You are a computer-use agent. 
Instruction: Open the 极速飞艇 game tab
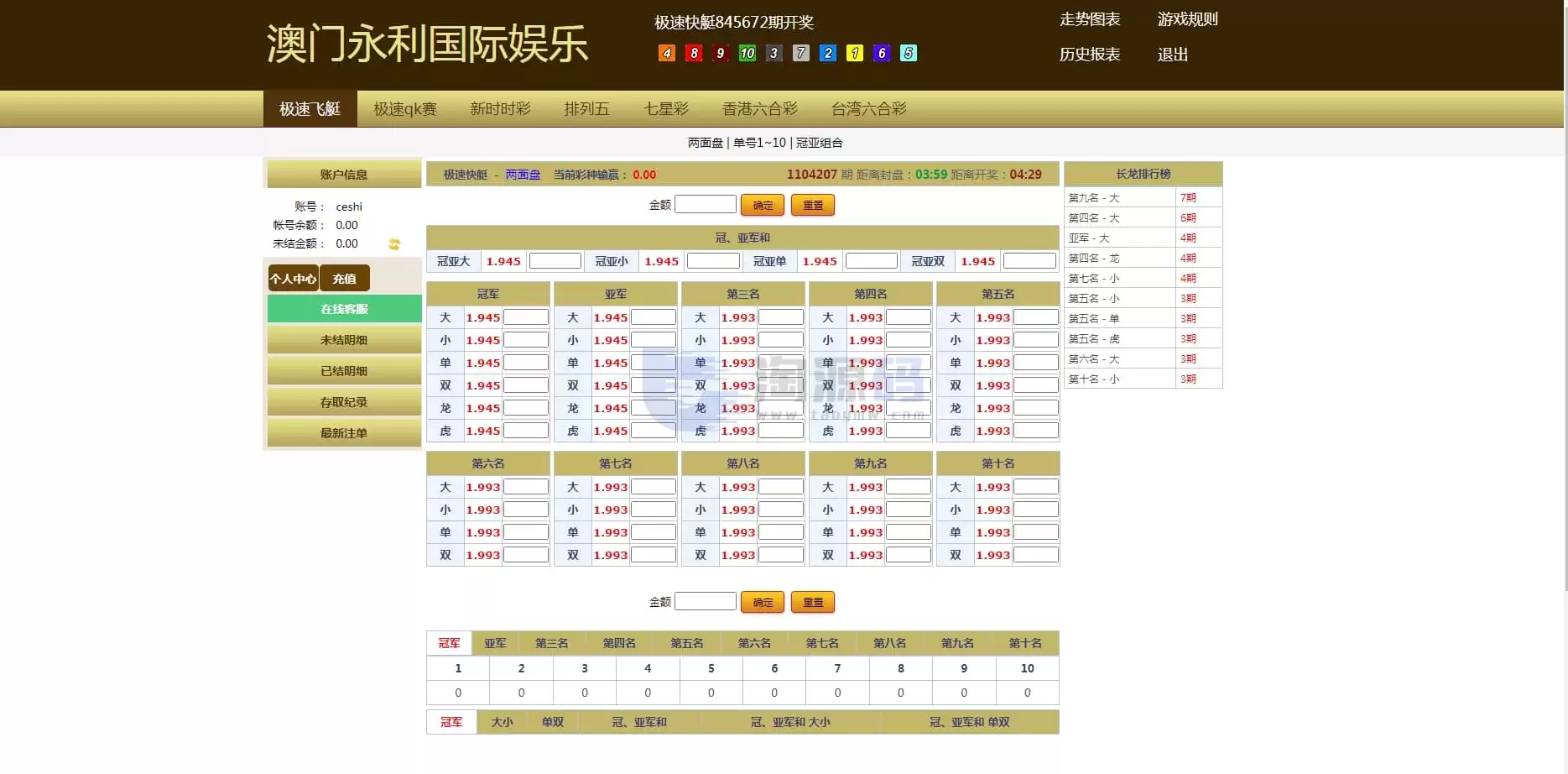point(310,109)
